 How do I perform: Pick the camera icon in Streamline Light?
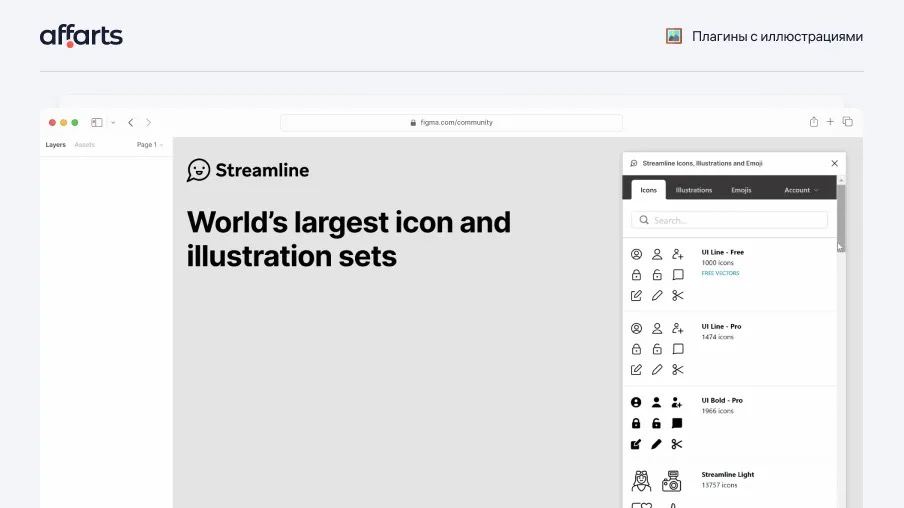tap(671, 481)
